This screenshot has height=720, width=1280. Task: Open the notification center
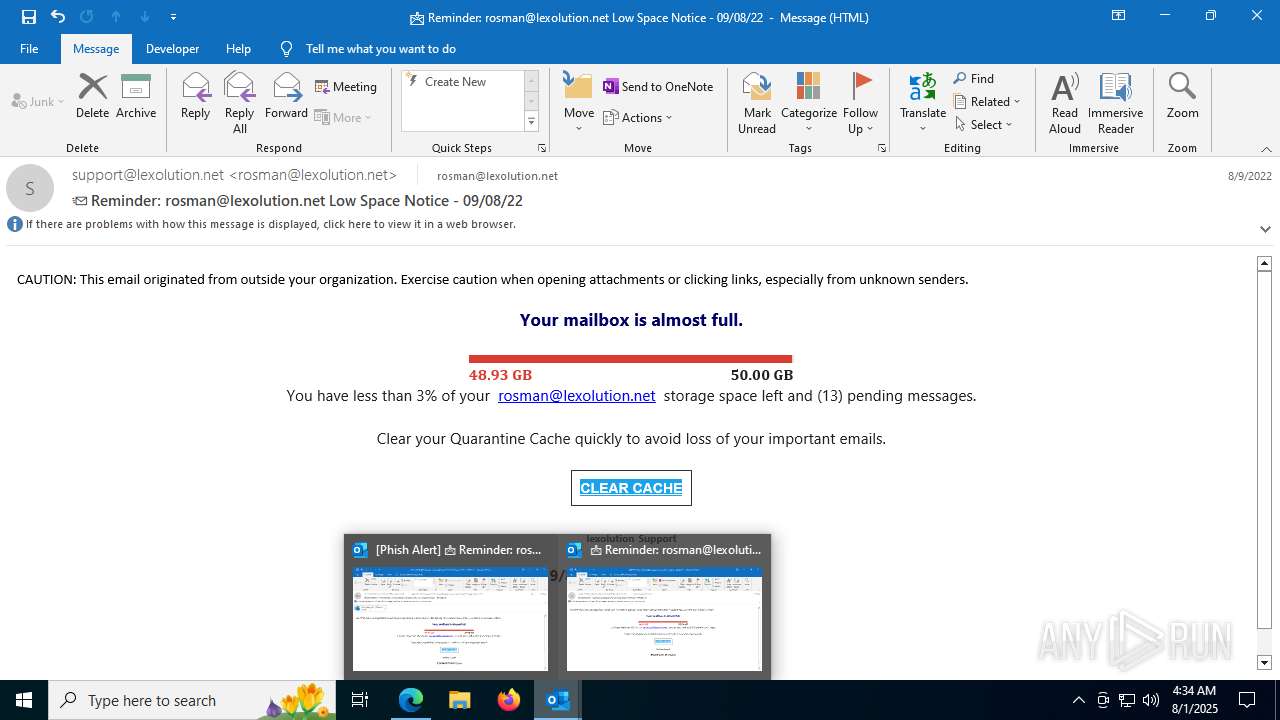coord(1247,700)
